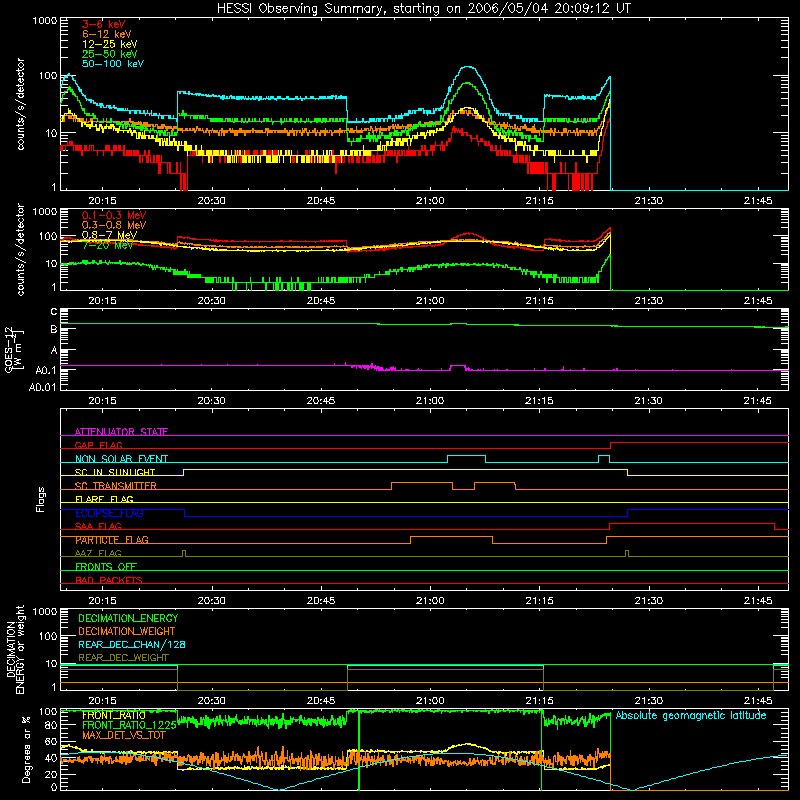
Task: Click the 21:00 tick label under the keV panel
Action: click(x=430, y=201)
